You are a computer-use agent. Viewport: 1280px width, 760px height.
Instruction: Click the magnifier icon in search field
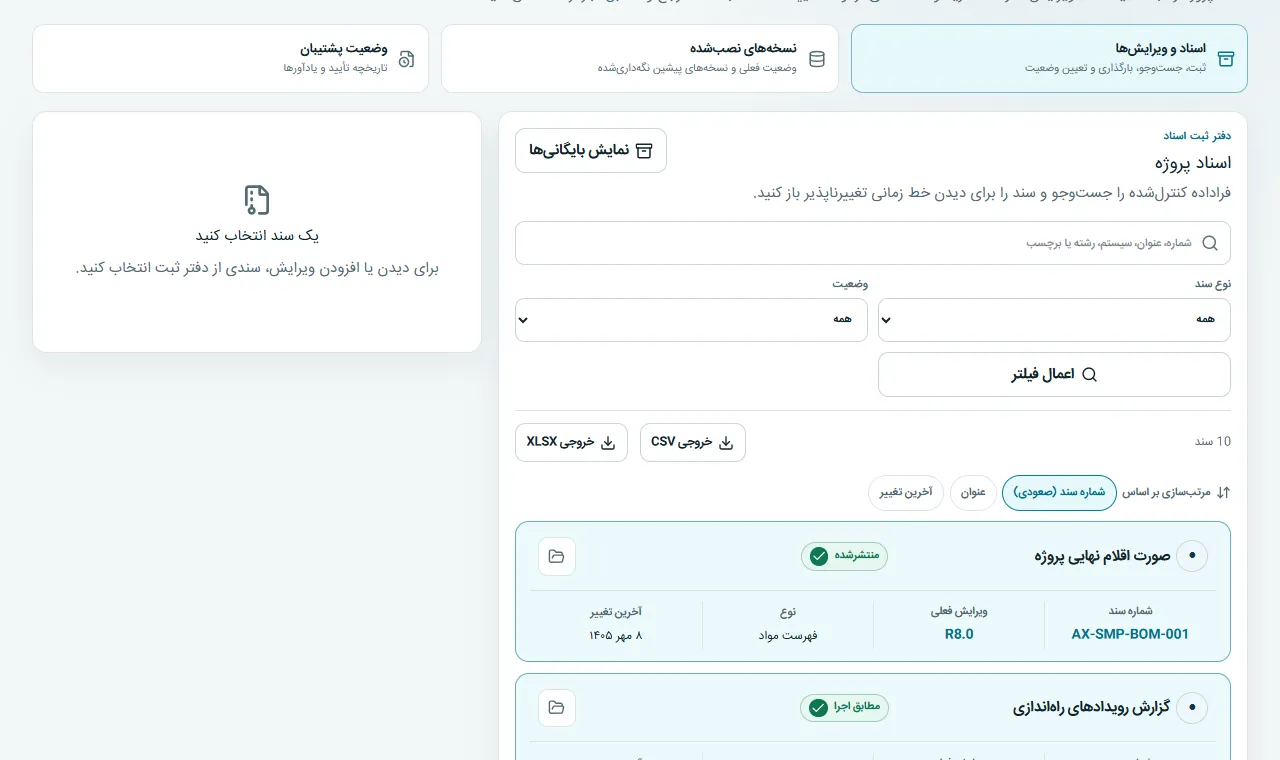click(1210, 243)
